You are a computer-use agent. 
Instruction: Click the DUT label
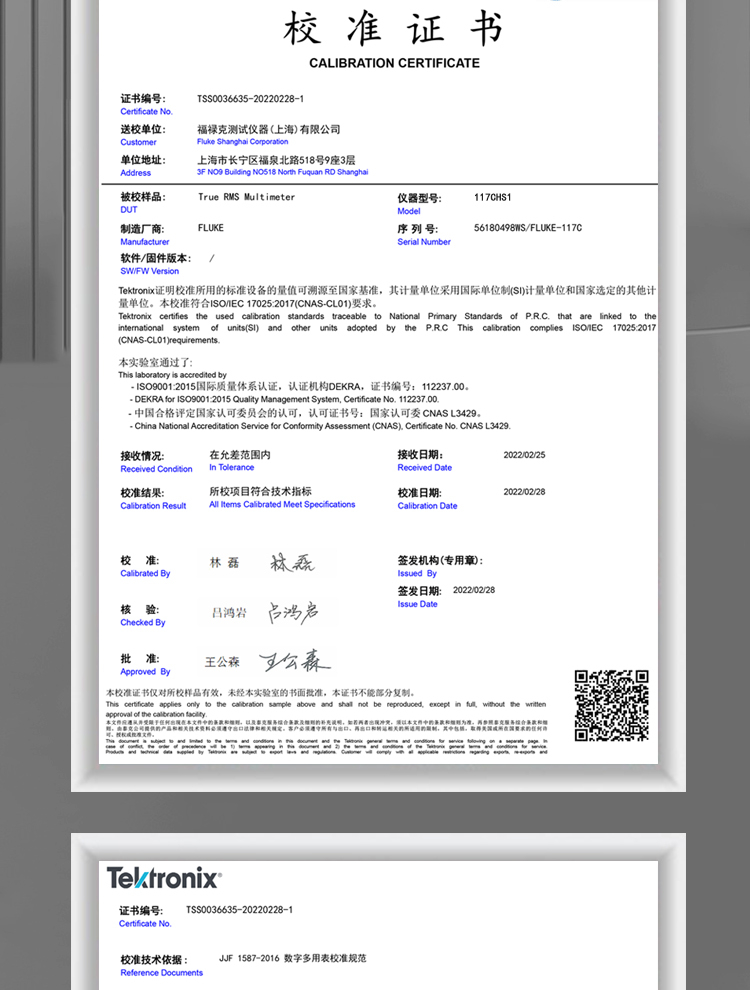129,210
